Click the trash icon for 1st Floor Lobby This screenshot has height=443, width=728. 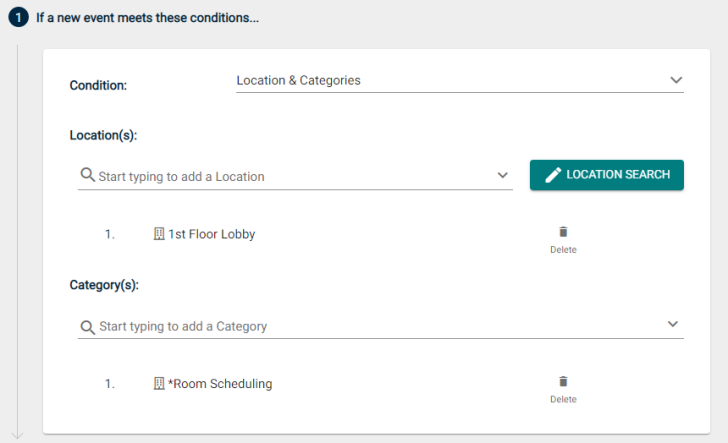pos(563,232)
